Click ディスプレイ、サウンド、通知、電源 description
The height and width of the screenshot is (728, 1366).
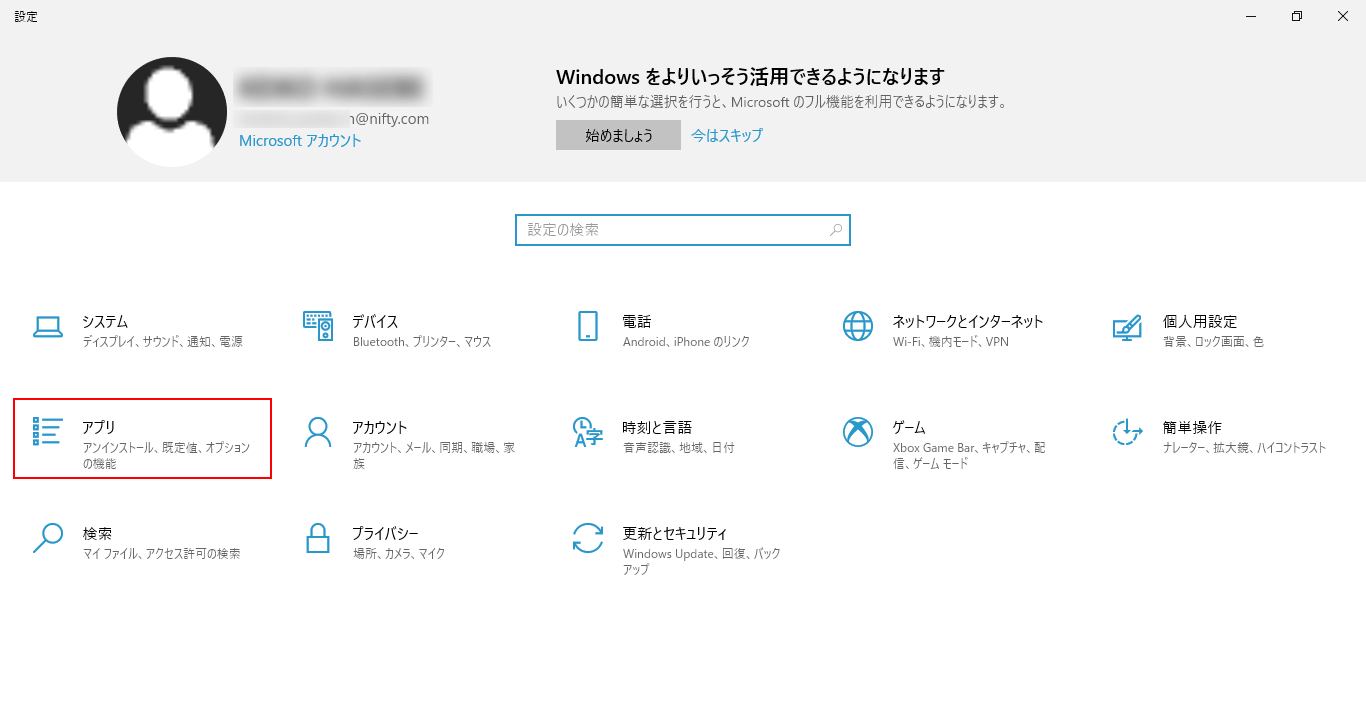coord(162,342)
